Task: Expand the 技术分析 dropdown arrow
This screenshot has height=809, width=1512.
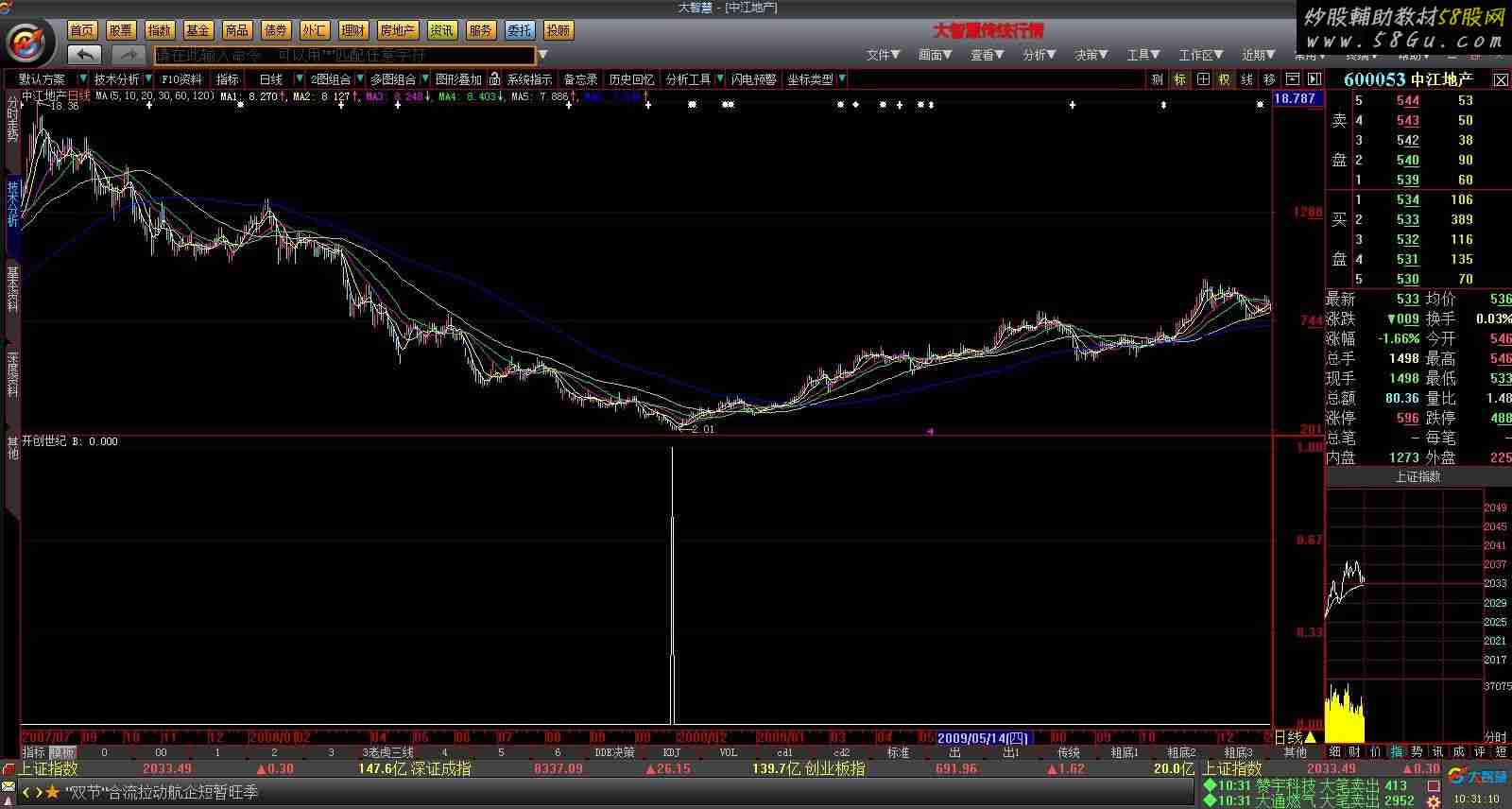Action: (147, 79)
